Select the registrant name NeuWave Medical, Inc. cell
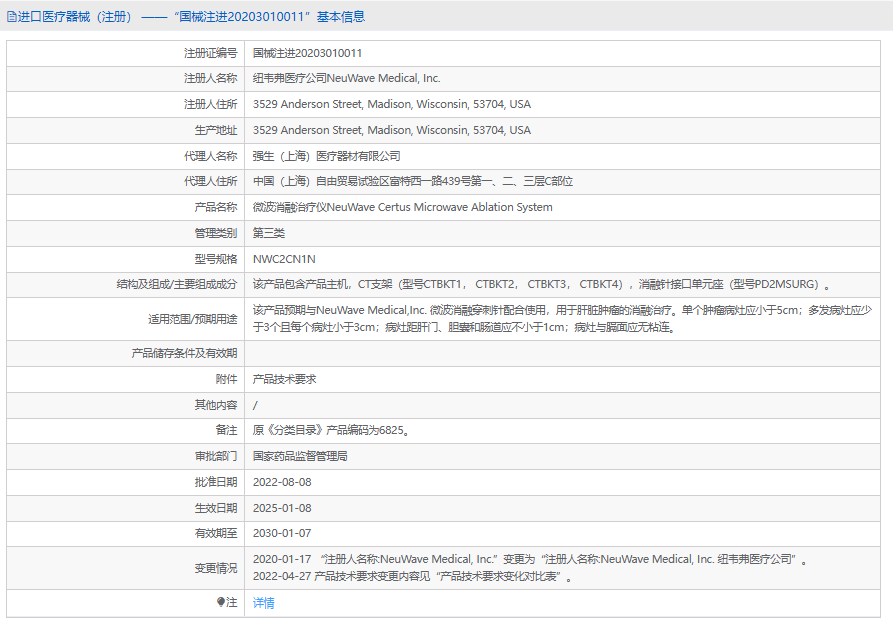 [346, 78]
